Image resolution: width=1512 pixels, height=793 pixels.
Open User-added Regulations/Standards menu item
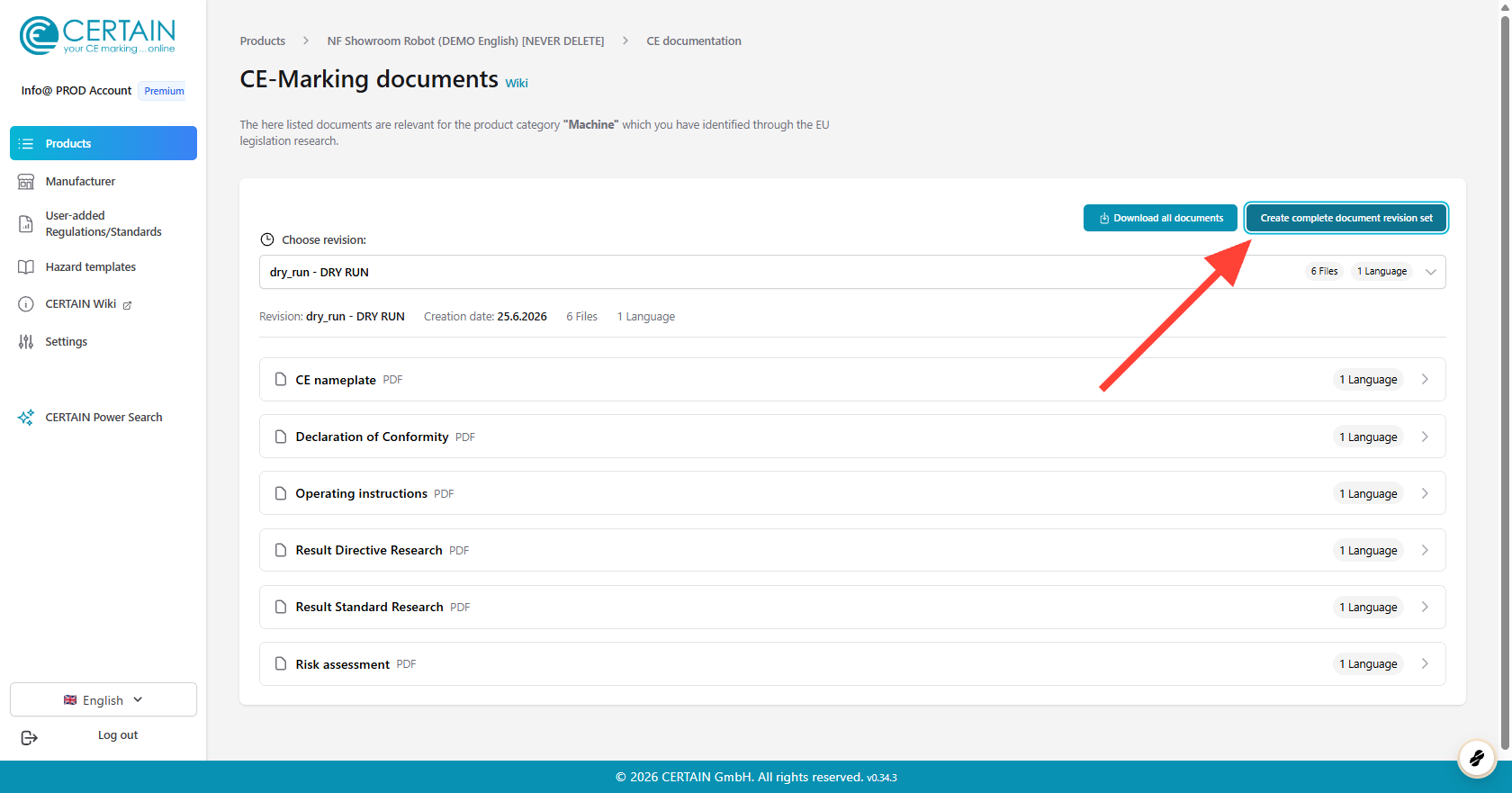point(103,224)
